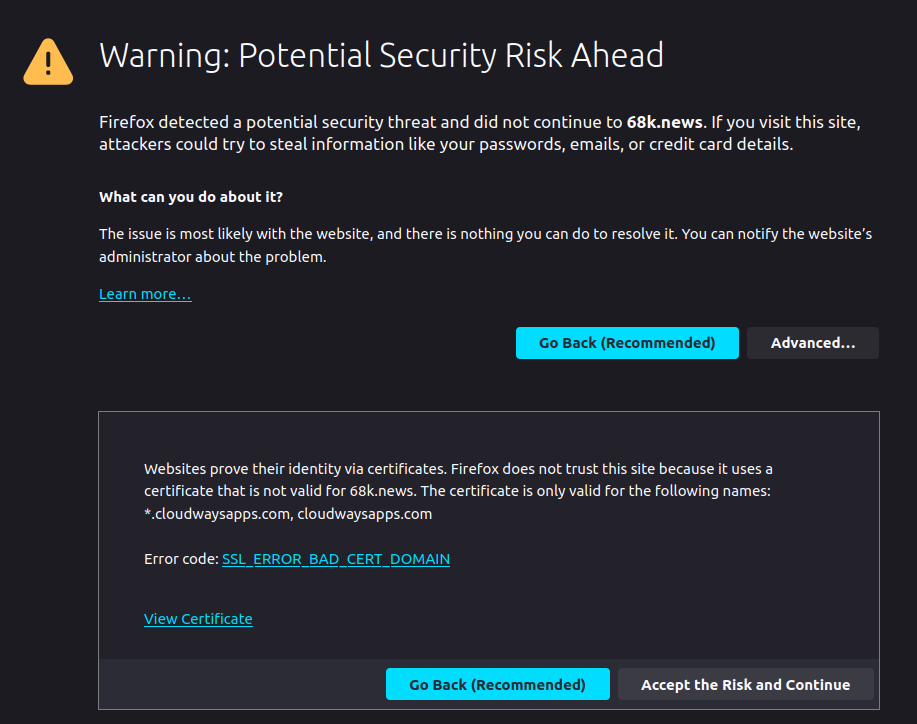
Task: Toggle the Advanced… details button
Action: (812, 343)
